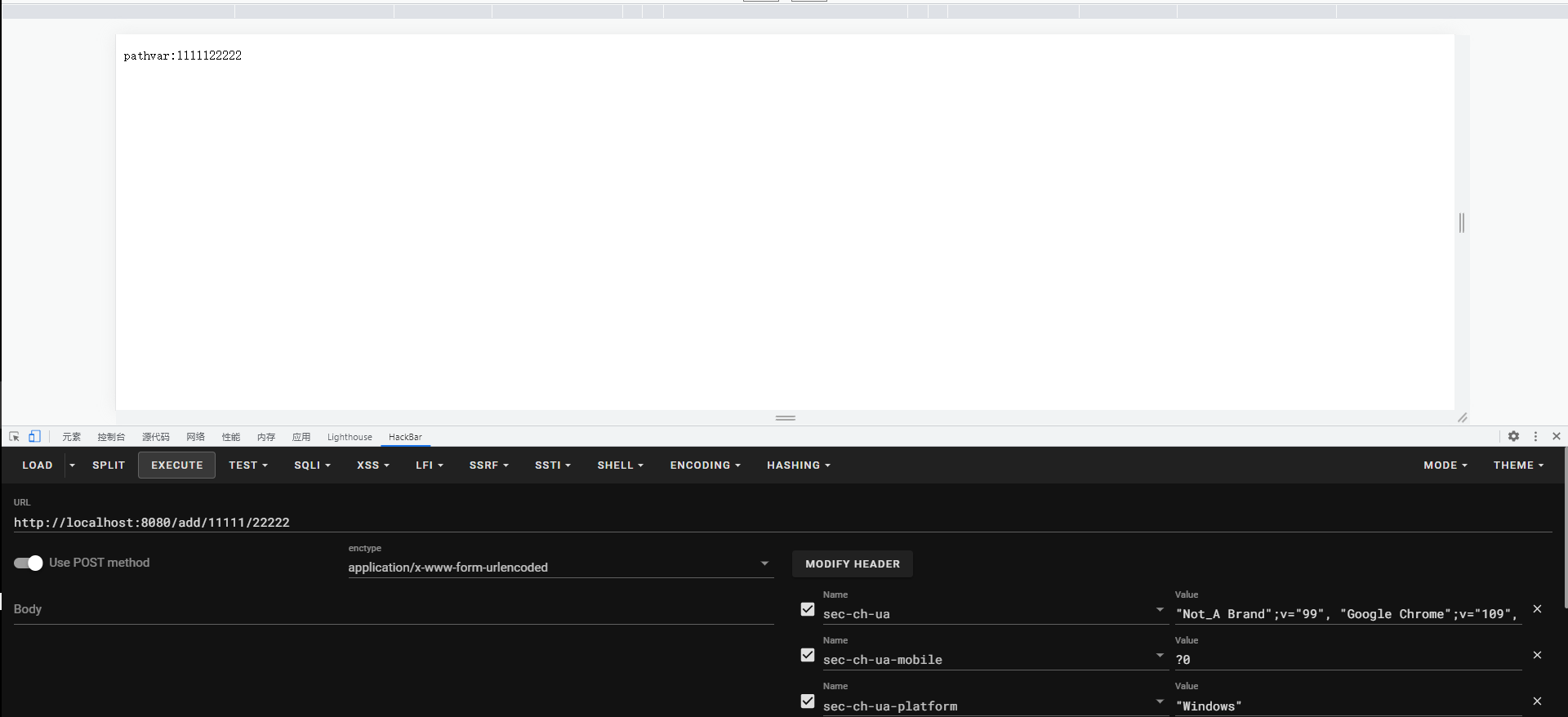The height and width of the screenshot is (717, 1568).
Task: Open the SSRF dropdown menu
Action: (x=488, y=465)
